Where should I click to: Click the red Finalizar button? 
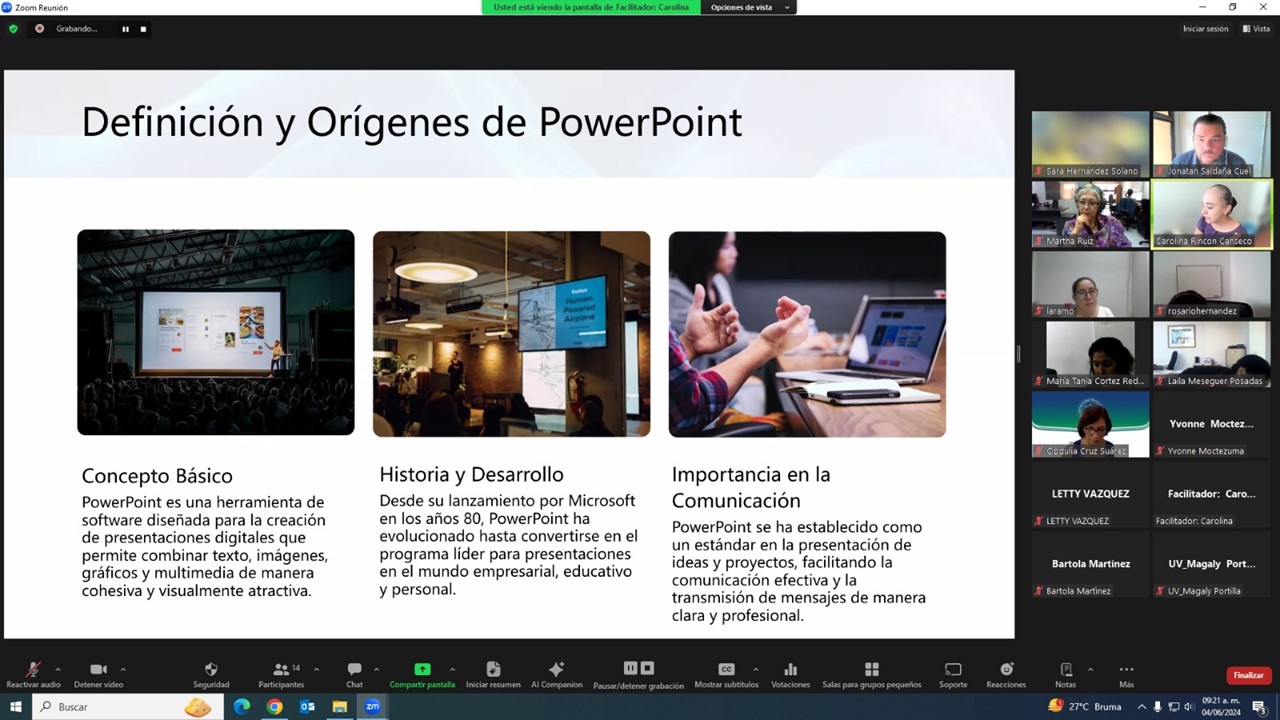tap(1248, 676)
